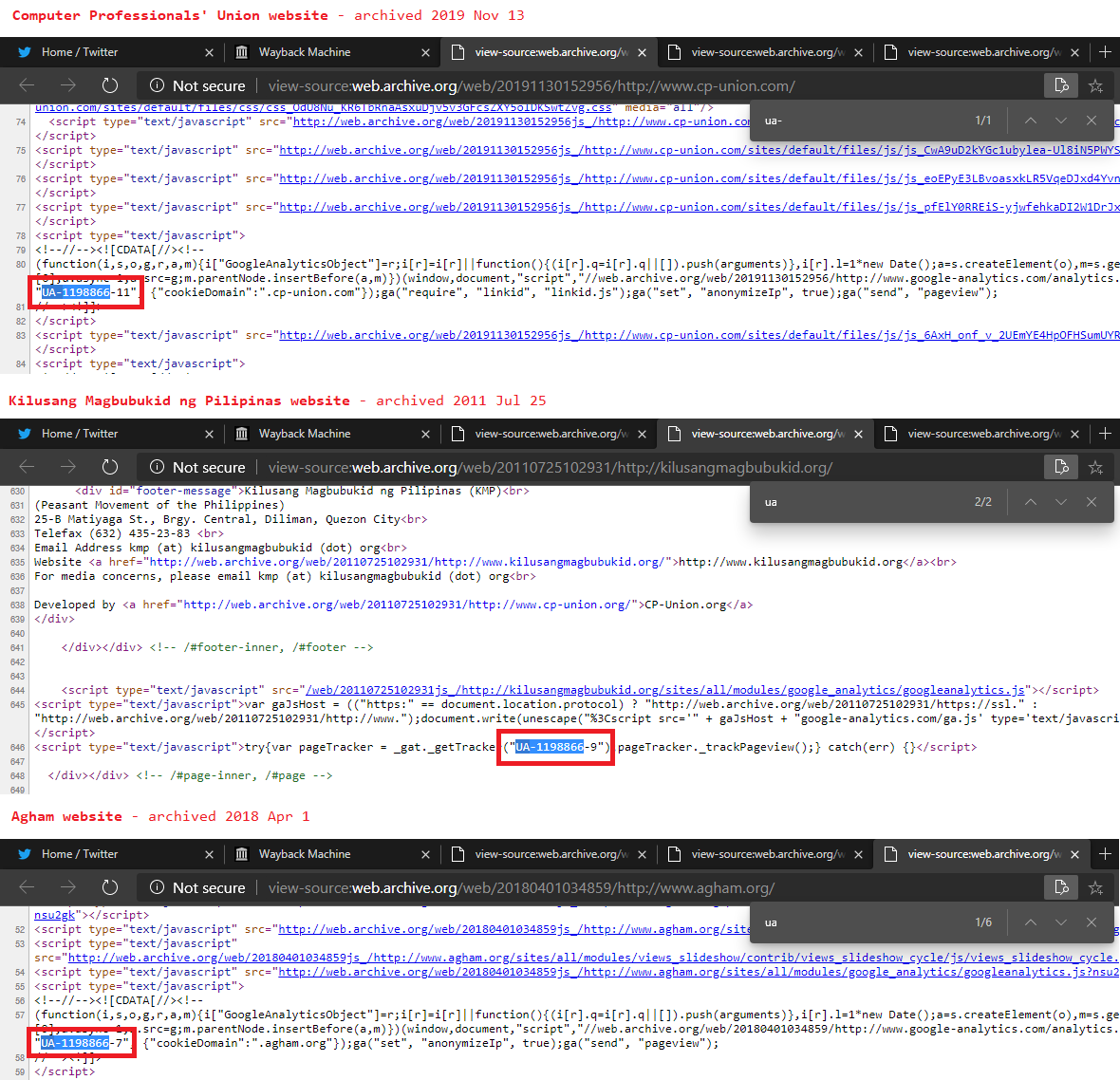Go to previous find result in 2/2 find bar
The image size is (1120, 1080).
pos(1031,502)
